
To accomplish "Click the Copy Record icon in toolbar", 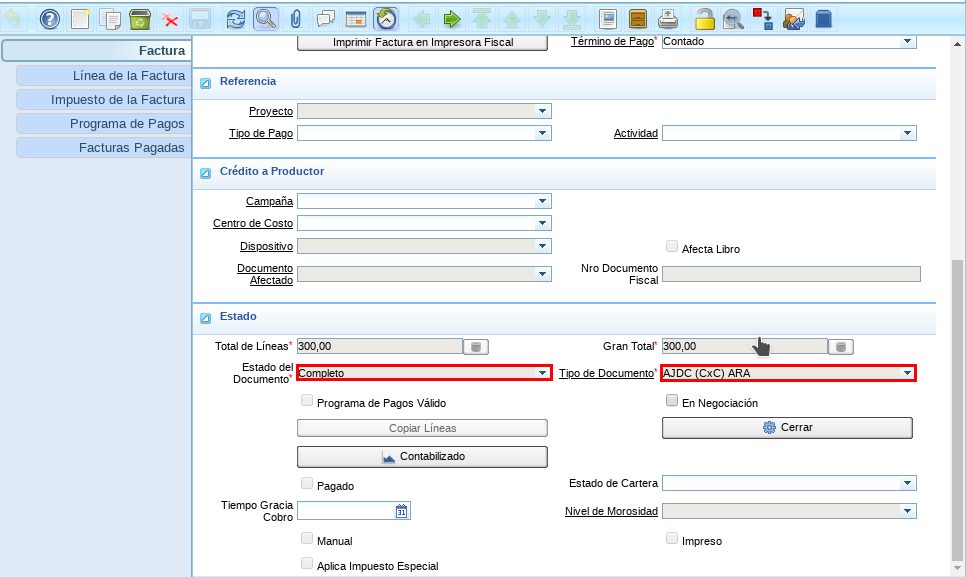I will click(x=110, y=19).
